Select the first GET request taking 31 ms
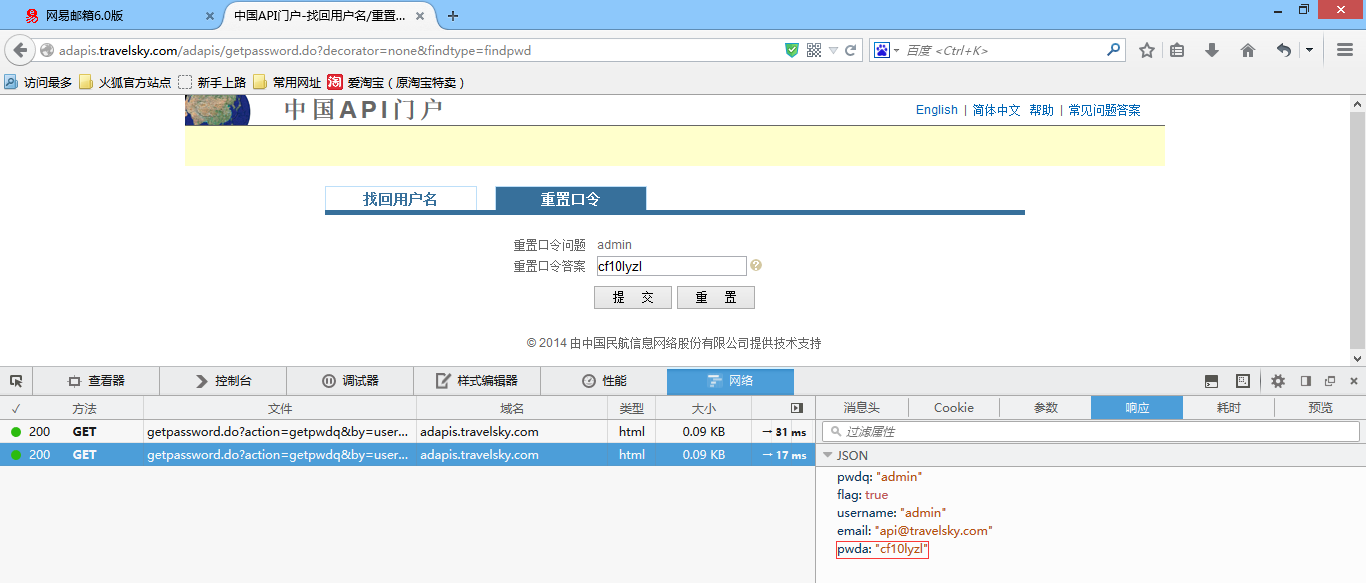Viewport: 1366px width, 583px height. 407,432
